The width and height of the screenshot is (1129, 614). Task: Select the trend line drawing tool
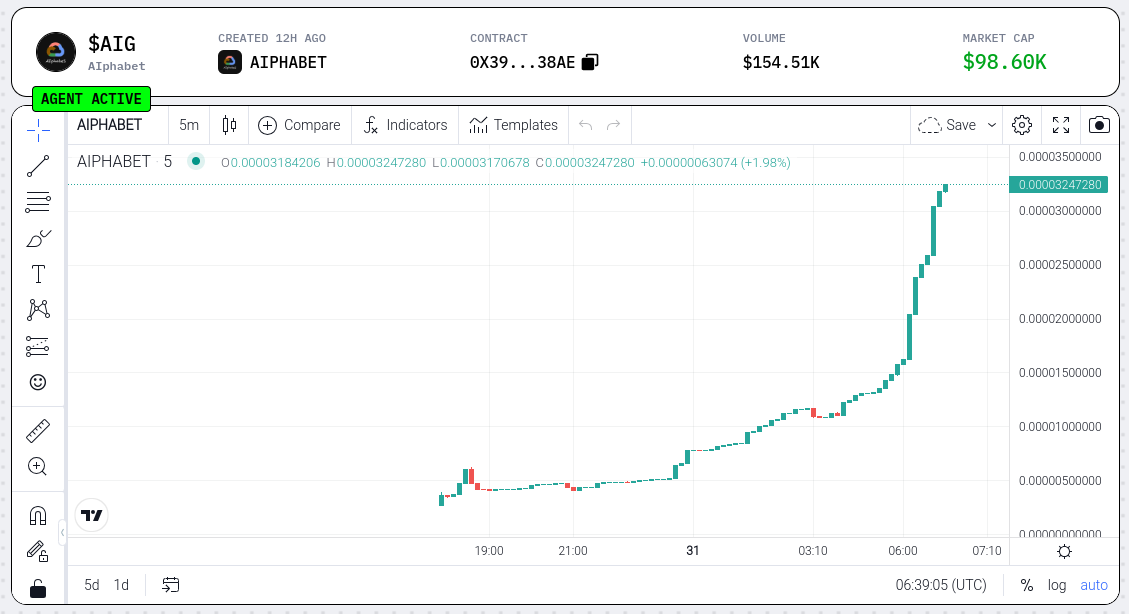coord(38,166)
